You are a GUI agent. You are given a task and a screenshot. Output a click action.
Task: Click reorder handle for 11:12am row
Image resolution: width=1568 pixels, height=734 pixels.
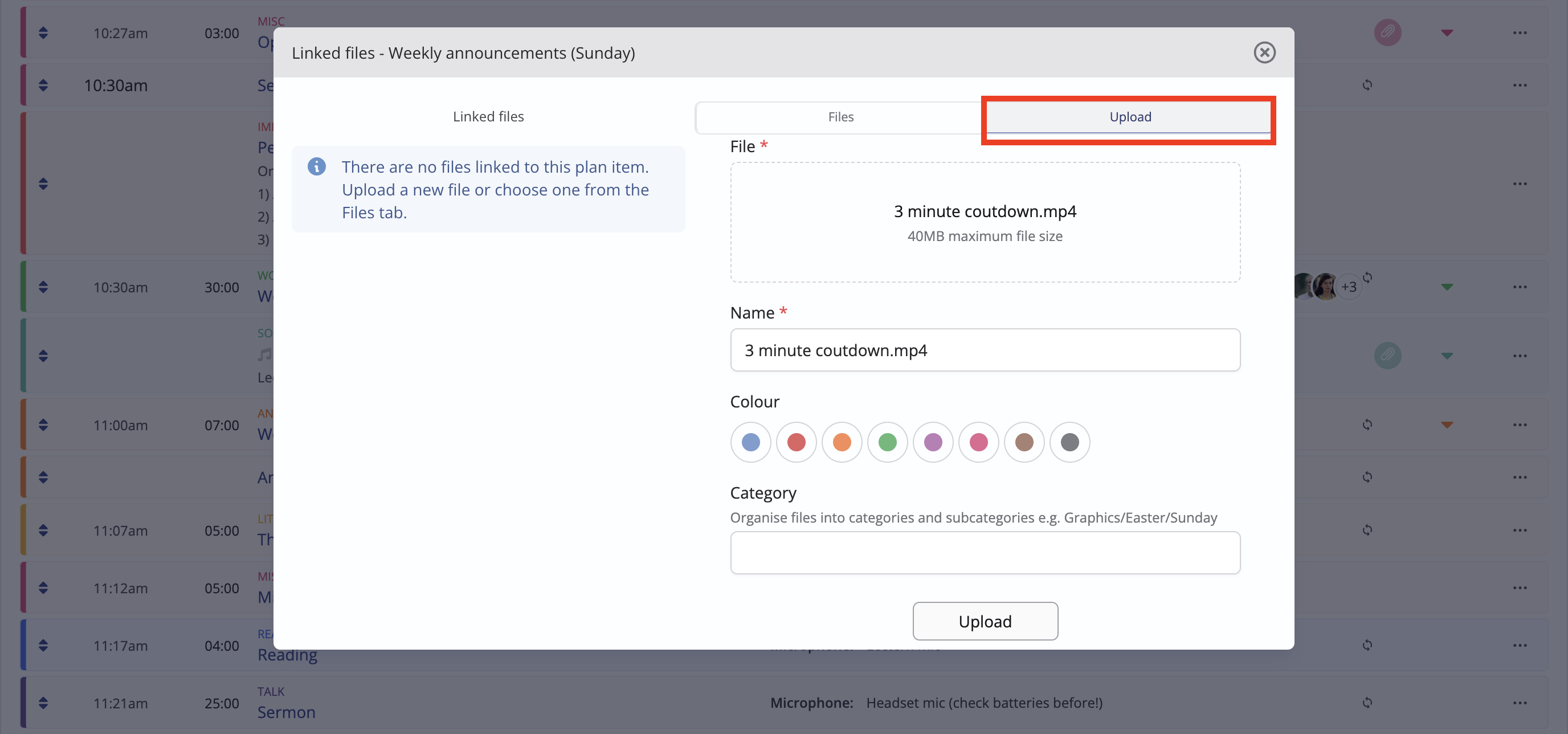(43, 588)
